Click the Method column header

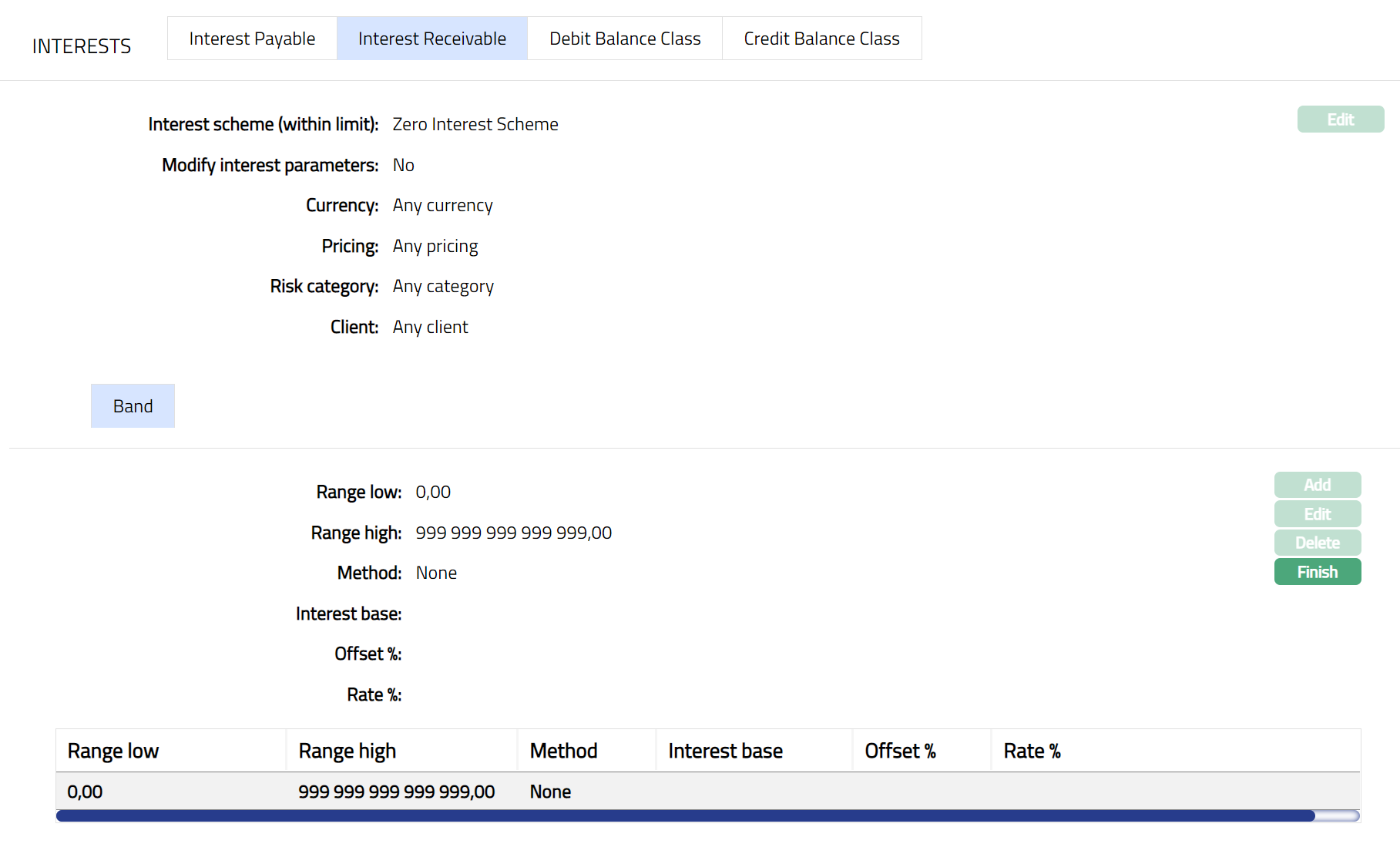[x=563, y=751]
